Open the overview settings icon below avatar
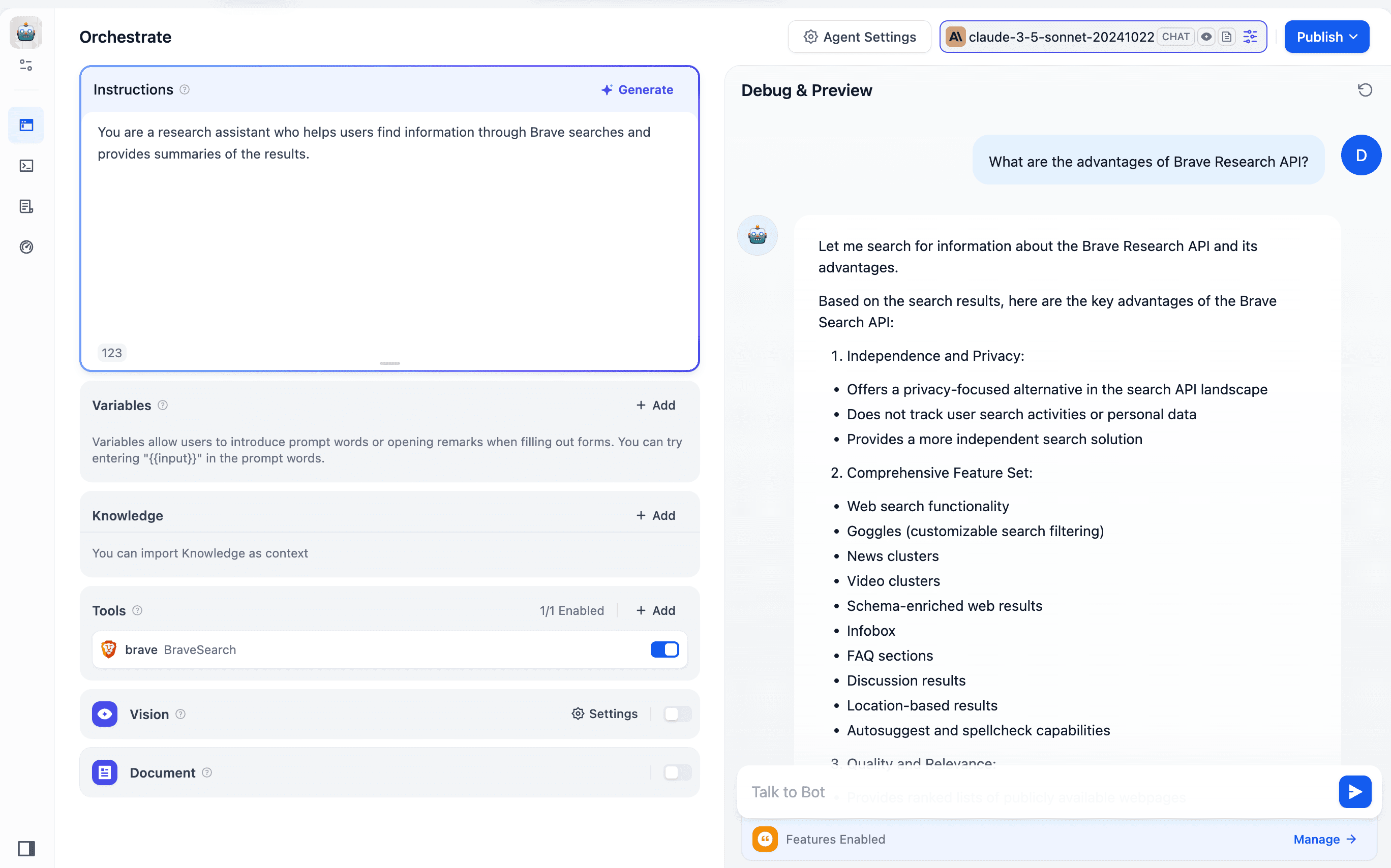The width and height of the screenshot is (1391, 868). click(x=26, y=66)
